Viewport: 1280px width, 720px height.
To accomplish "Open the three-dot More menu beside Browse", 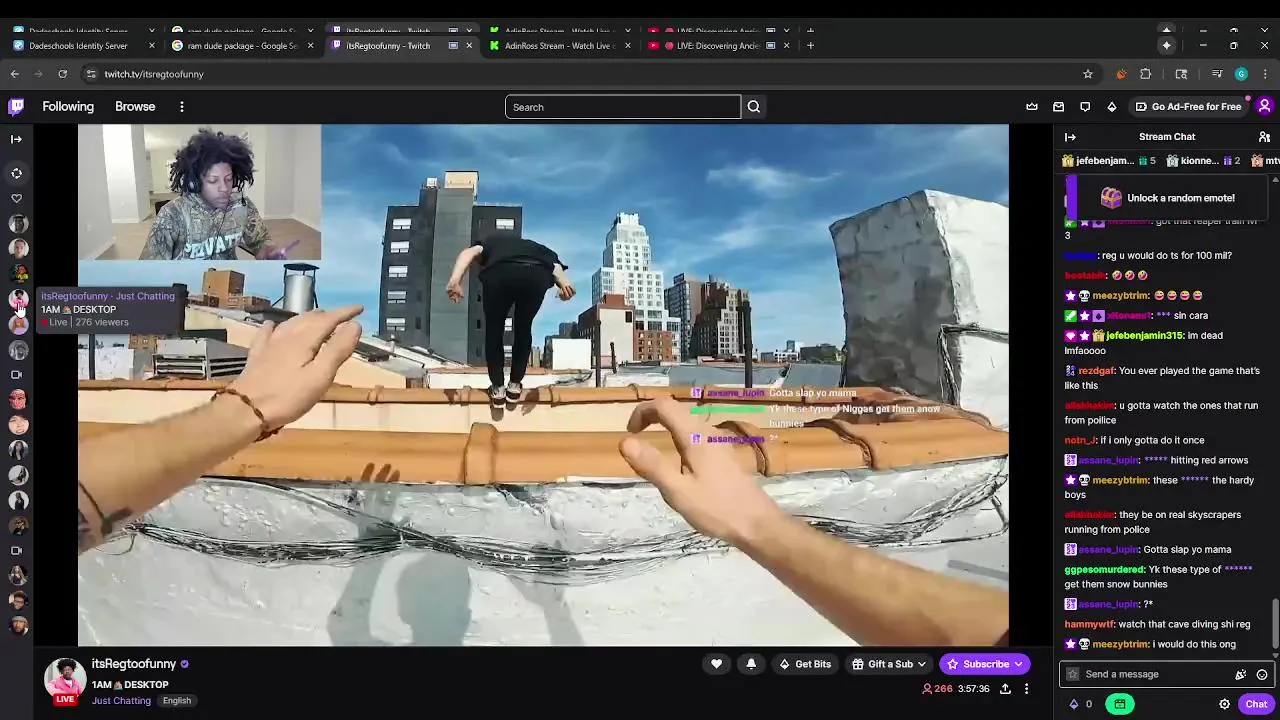I will tap(182, 107).
